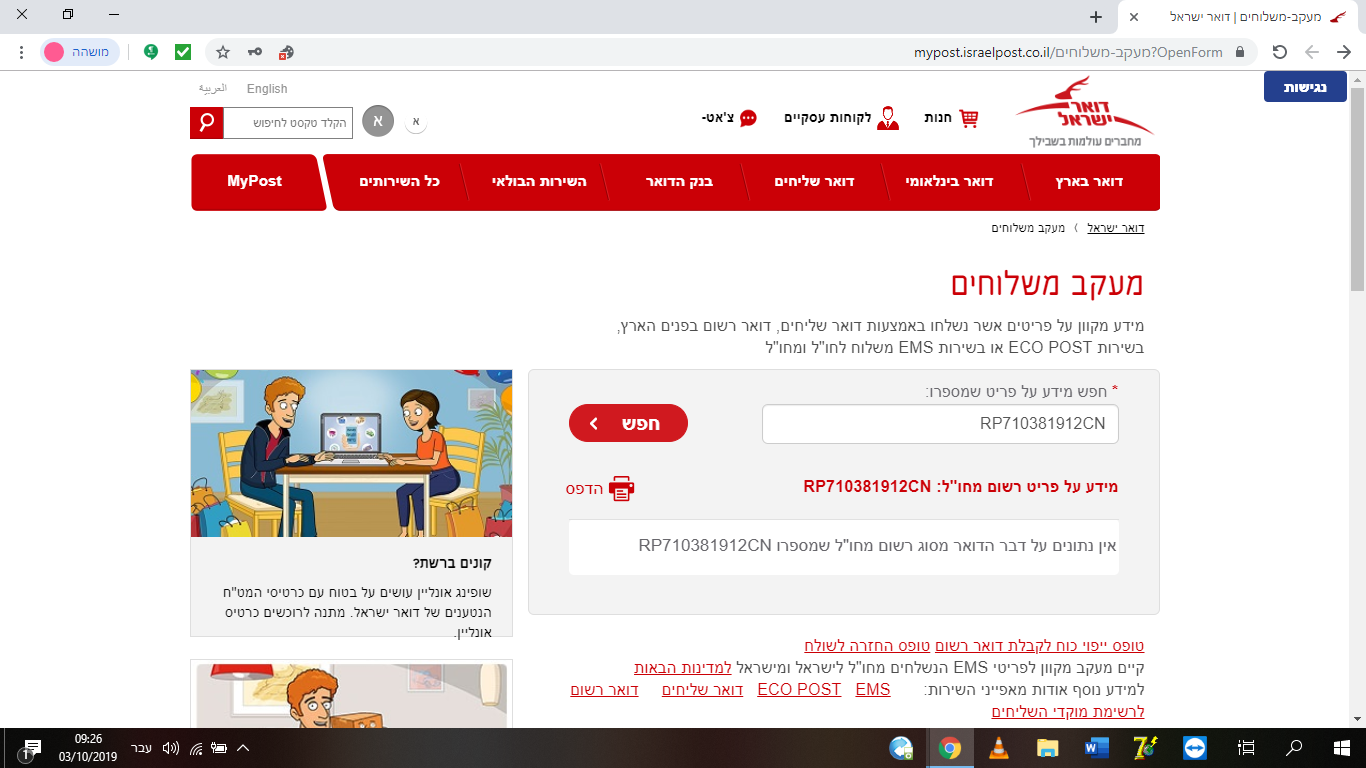This screenshot has height=768, width=1366.
Task: Open the טופס החזרה לשולח link
Action: 867,646
